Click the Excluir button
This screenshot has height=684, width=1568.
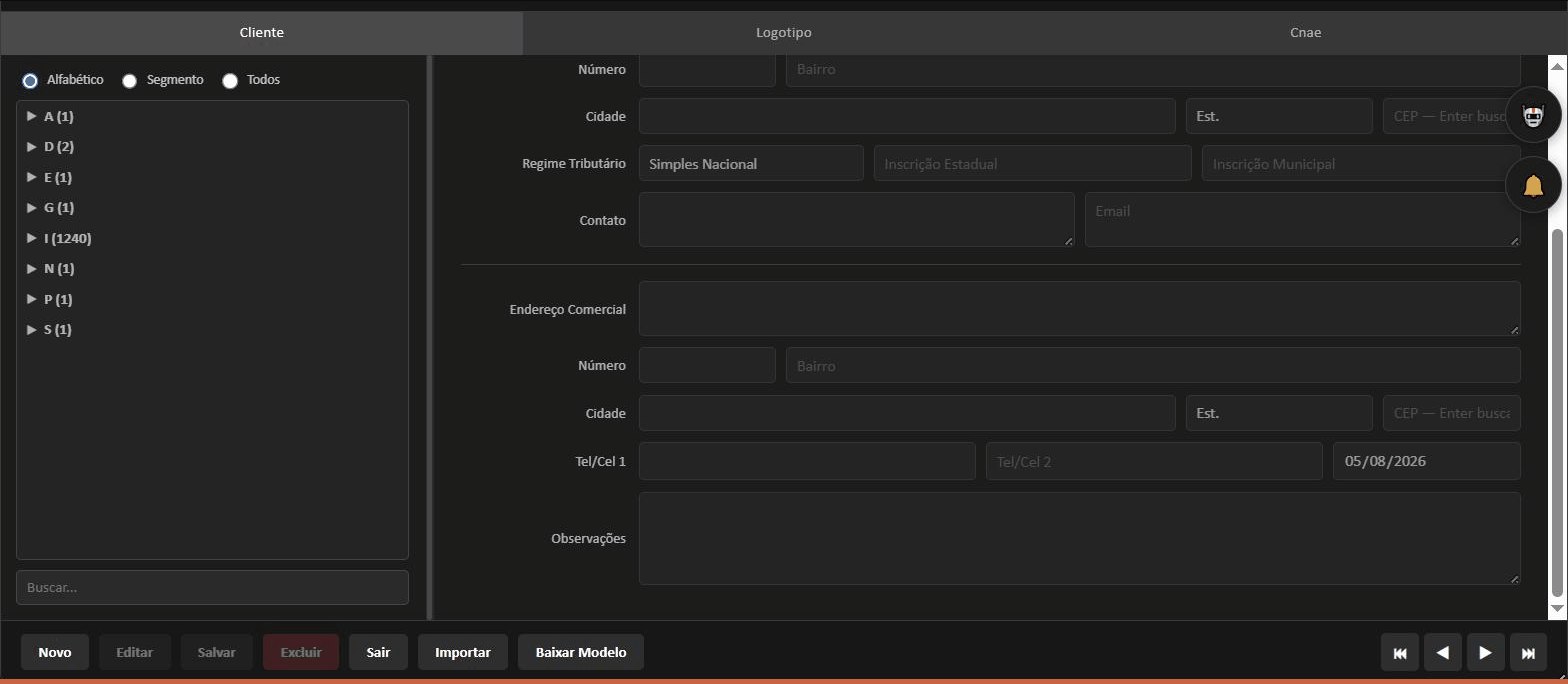[x=301, y=652]
